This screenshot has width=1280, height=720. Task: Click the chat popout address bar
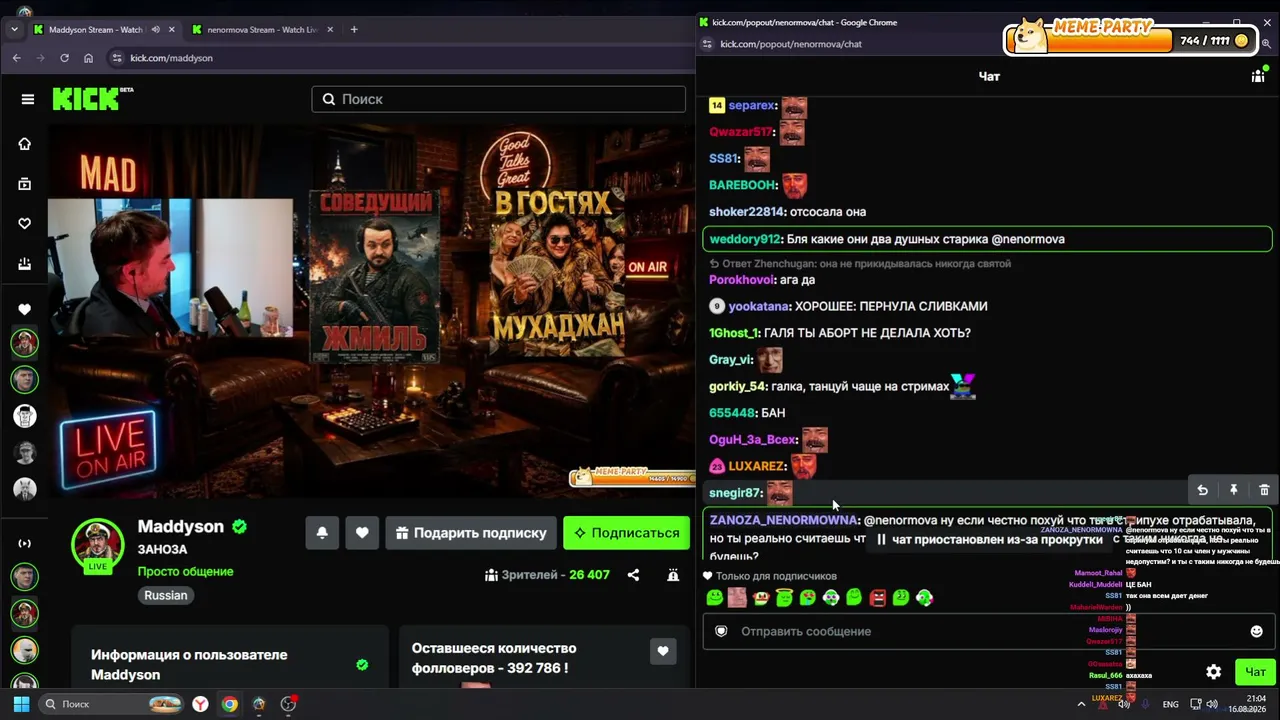791,44
